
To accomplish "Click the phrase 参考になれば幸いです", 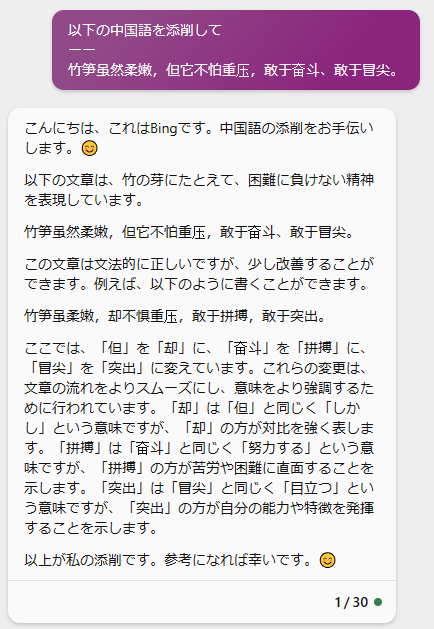I will pos(234,560).
